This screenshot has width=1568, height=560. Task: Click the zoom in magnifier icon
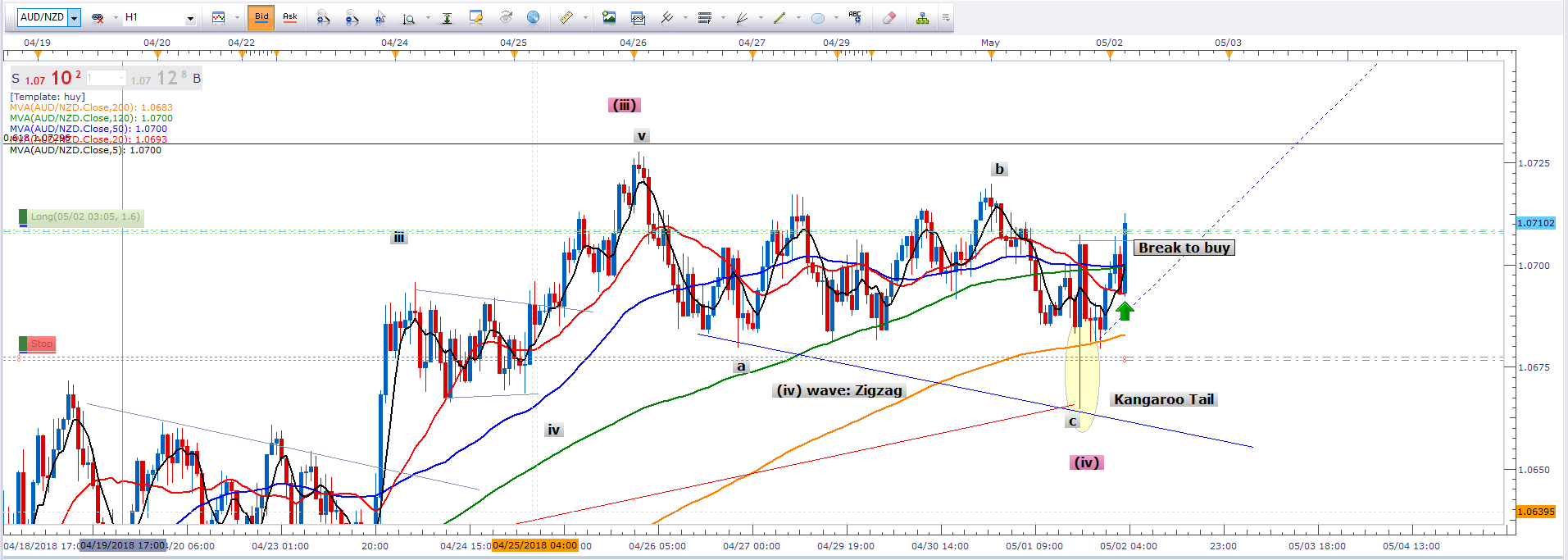[x=323, y=17]
